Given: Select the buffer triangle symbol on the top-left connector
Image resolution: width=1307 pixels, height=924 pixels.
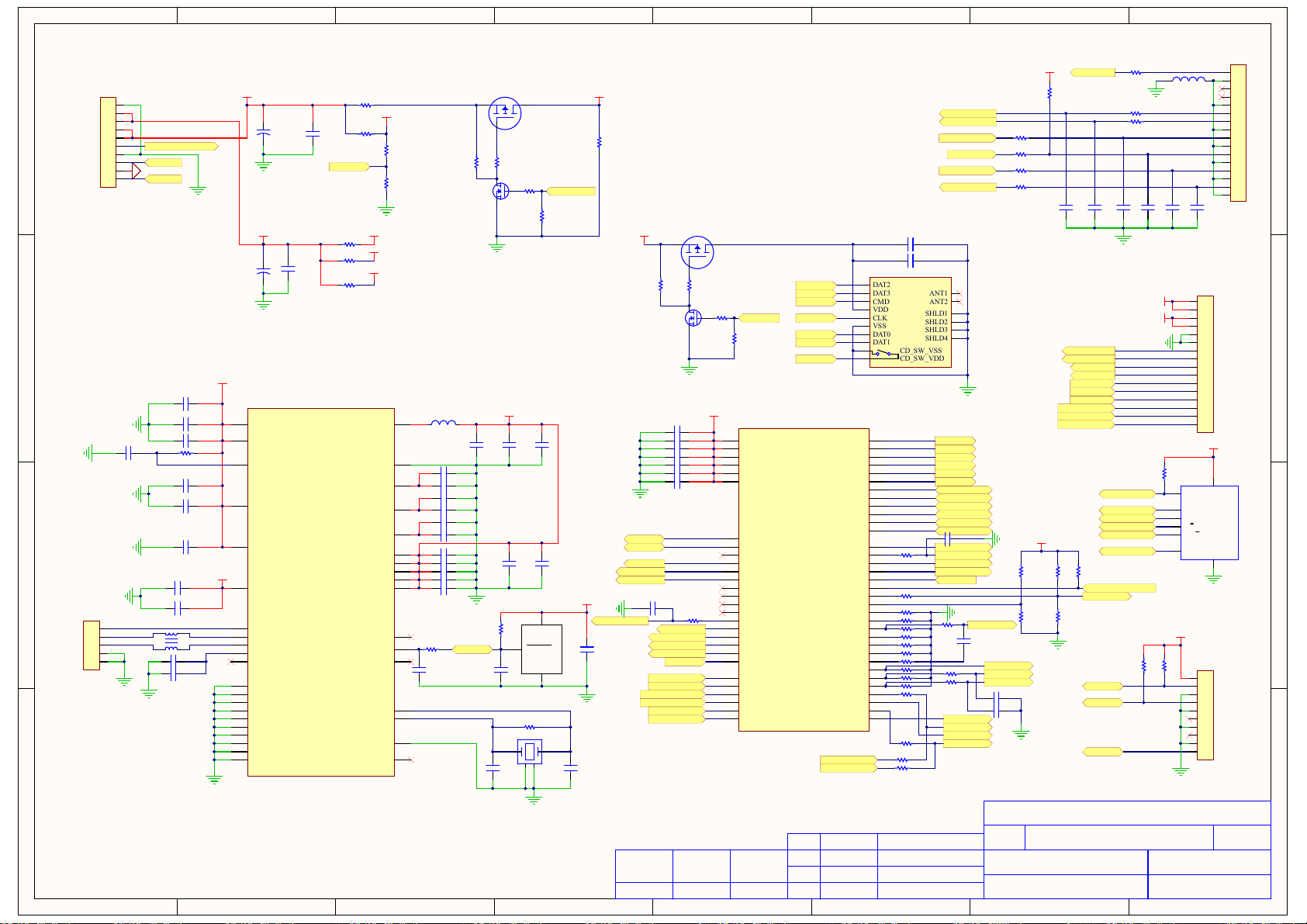Looking at the screenshot, I should [137, 171].
